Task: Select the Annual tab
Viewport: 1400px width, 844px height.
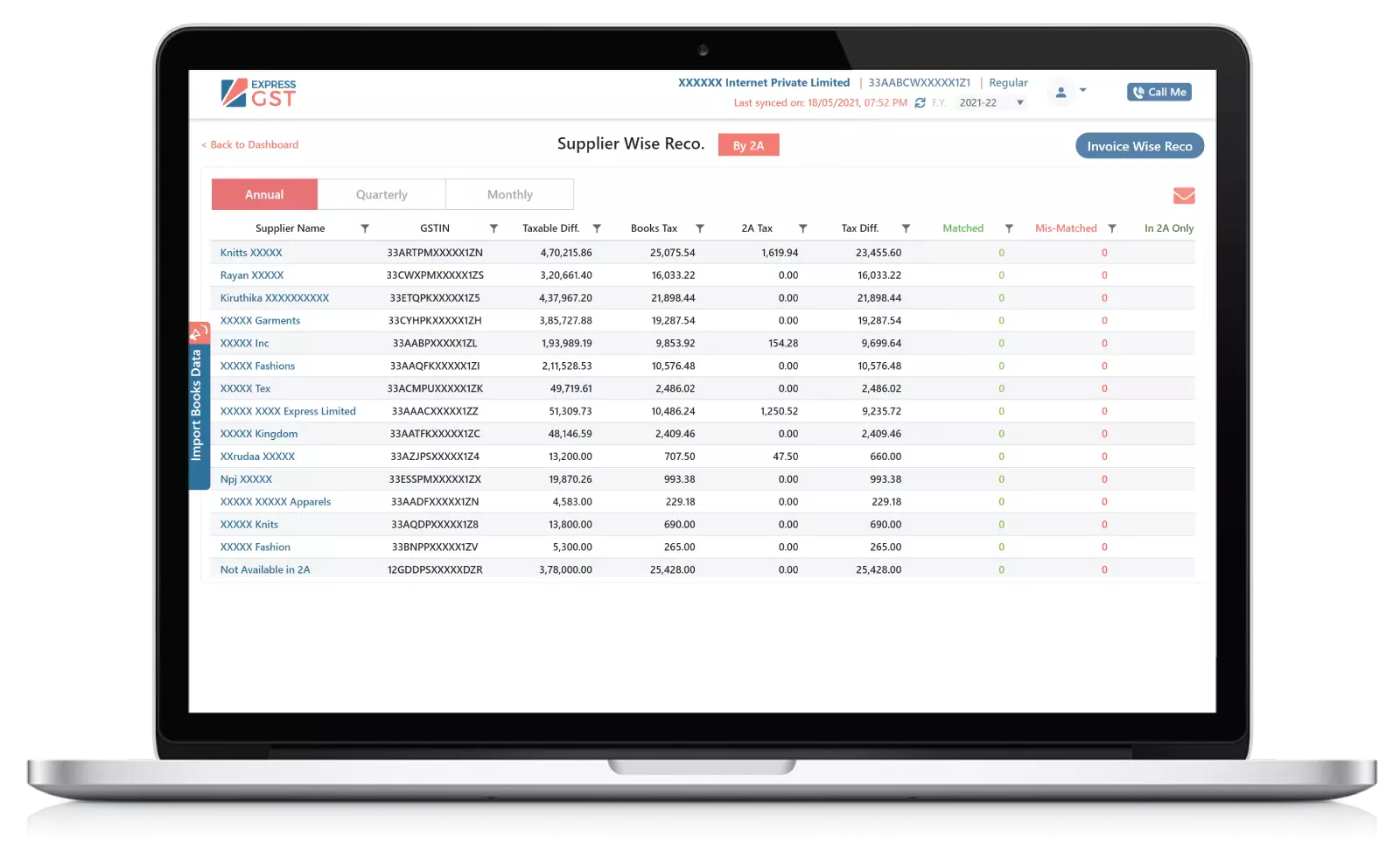Action: (264, 194)
